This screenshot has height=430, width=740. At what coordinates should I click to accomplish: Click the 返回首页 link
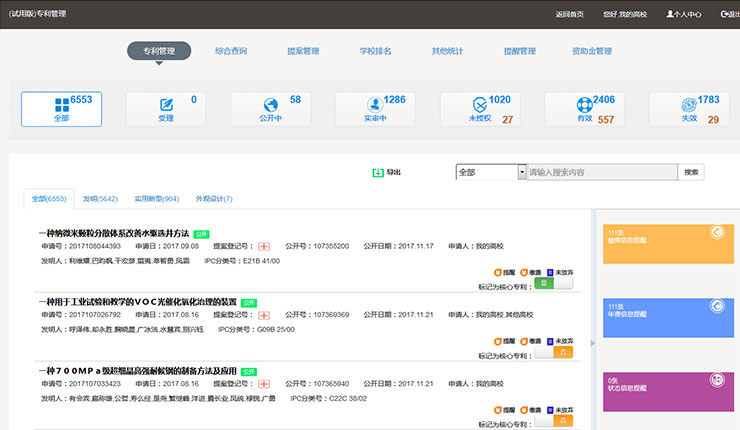click(x=568, y=14)
